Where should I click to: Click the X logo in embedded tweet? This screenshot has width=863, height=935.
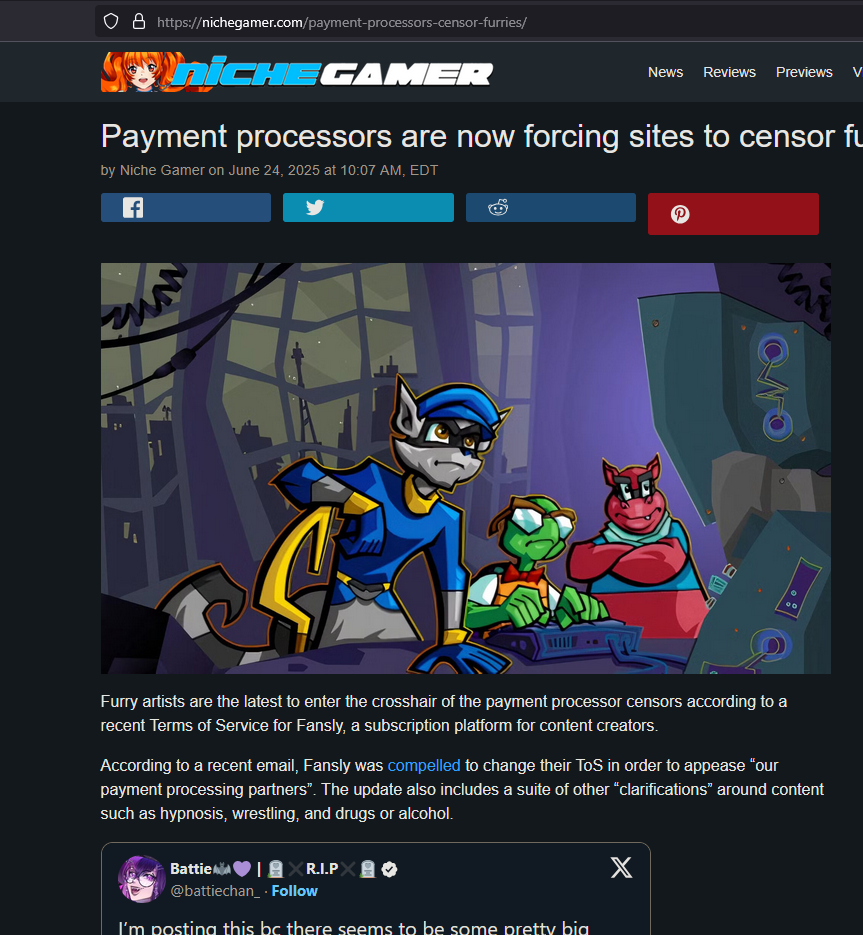tap(621, 868)
